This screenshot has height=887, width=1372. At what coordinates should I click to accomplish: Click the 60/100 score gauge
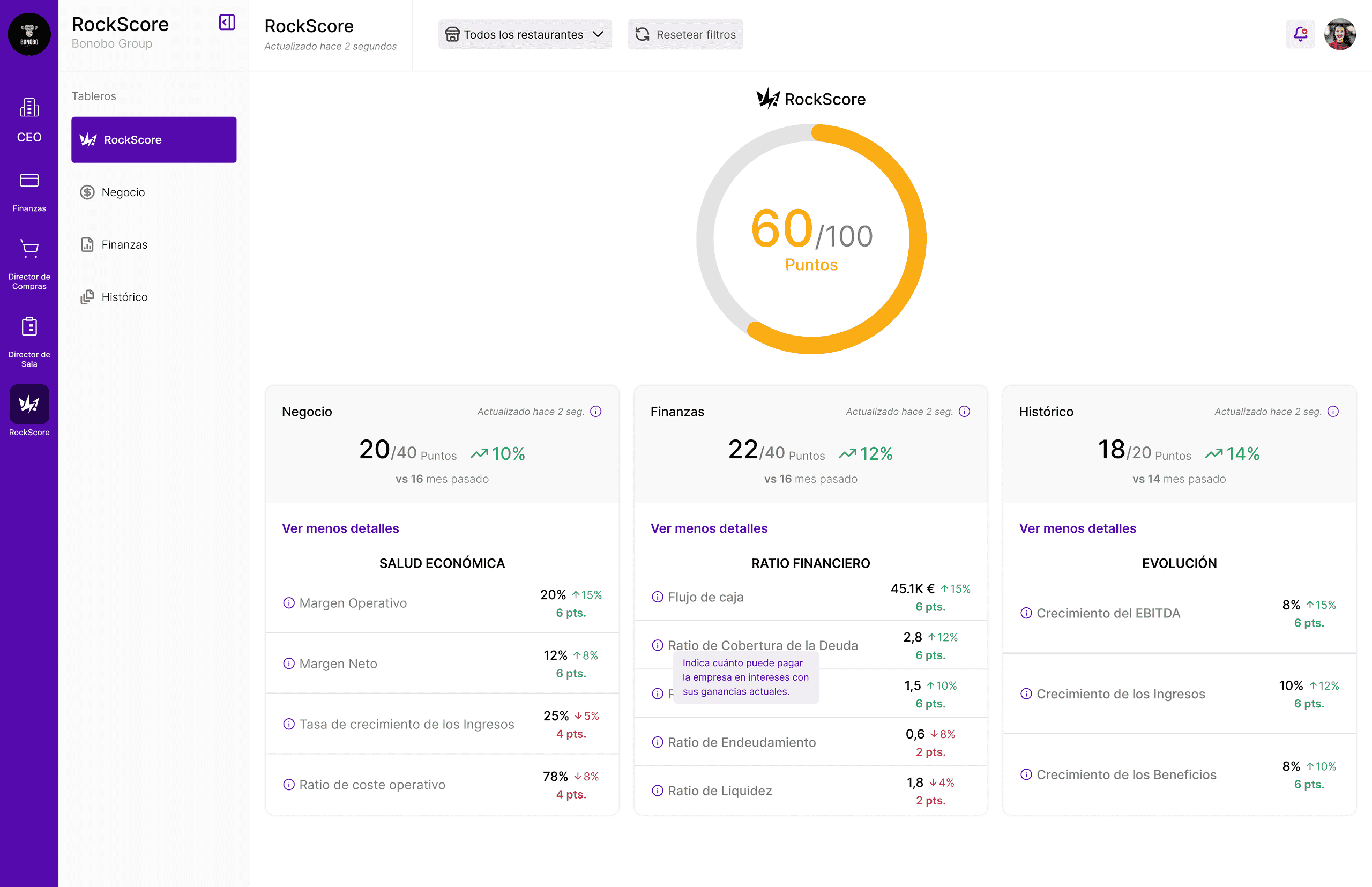[x=811, y=238]
